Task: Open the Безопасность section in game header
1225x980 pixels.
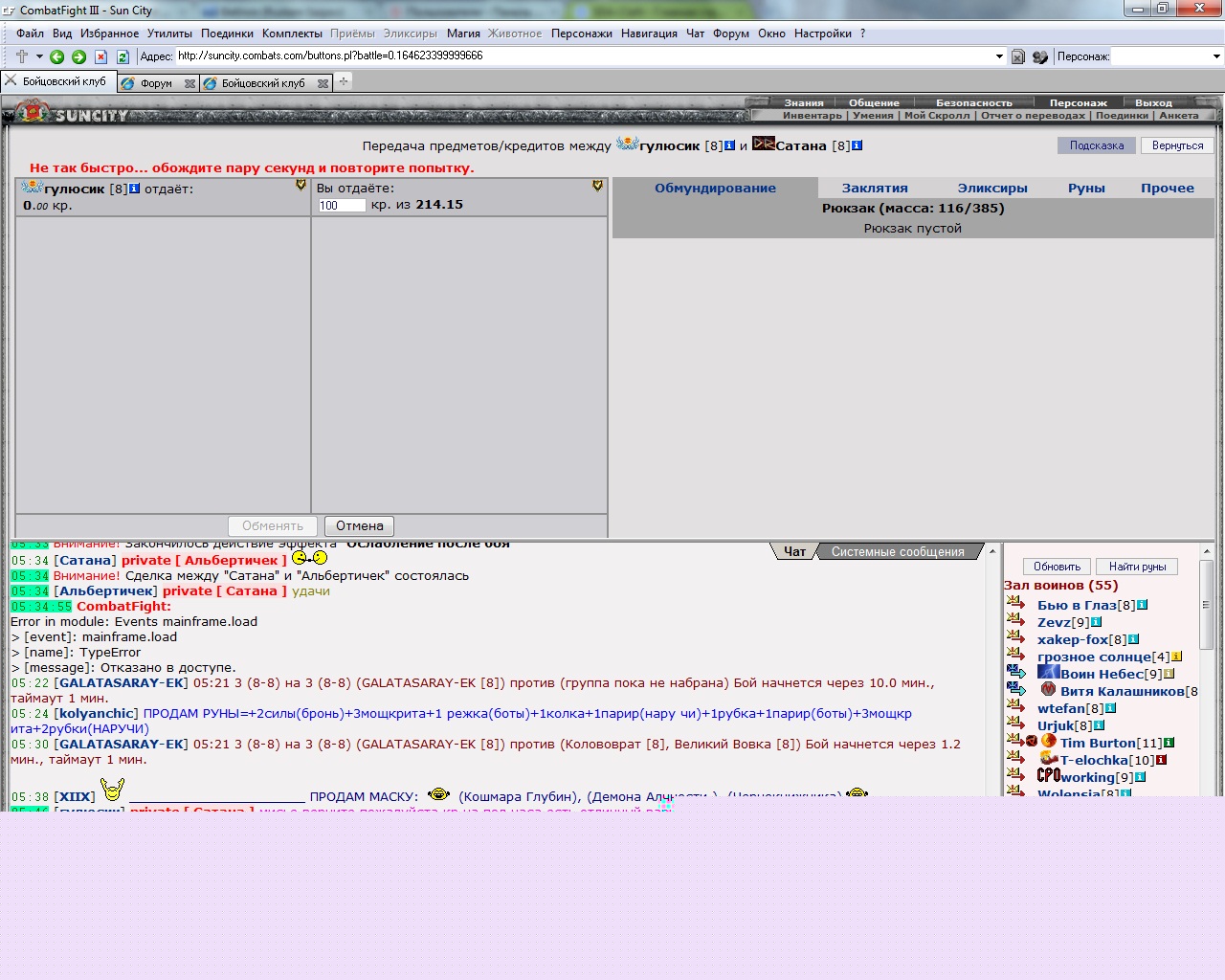Action: 973,102
